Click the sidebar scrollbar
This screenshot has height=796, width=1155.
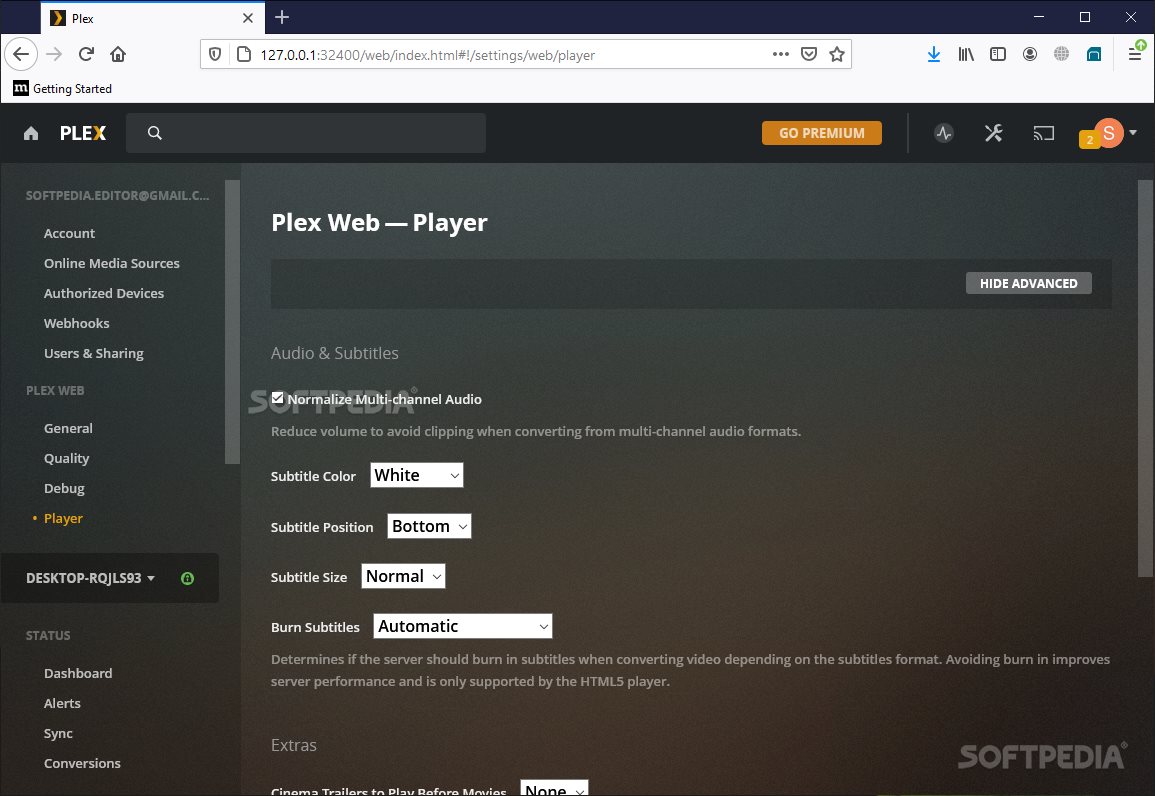(232, 322)
